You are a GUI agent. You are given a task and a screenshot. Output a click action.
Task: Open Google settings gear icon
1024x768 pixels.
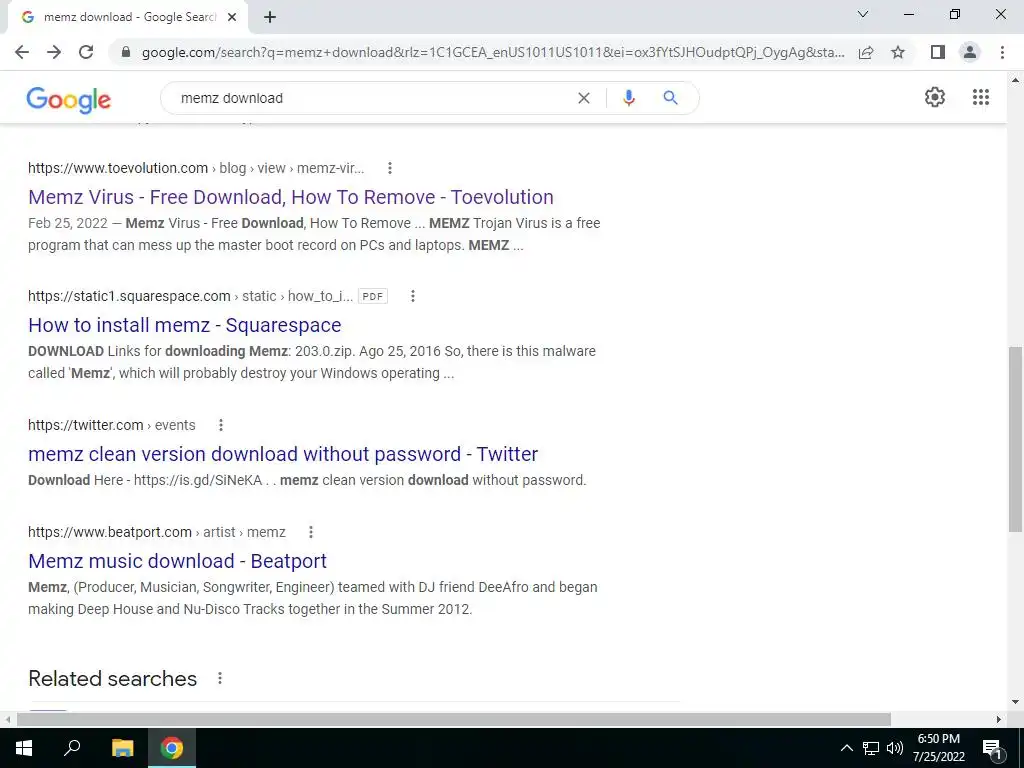pos(935,97)
